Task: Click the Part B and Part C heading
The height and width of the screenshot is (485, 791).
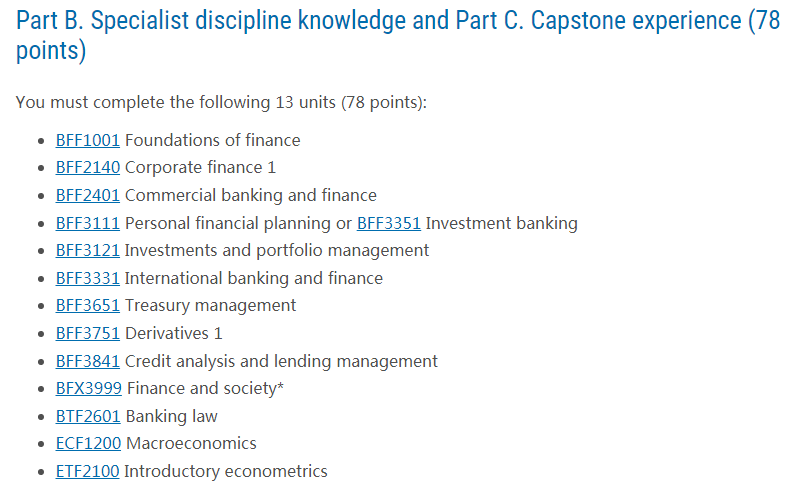Action: coord(397,36)
